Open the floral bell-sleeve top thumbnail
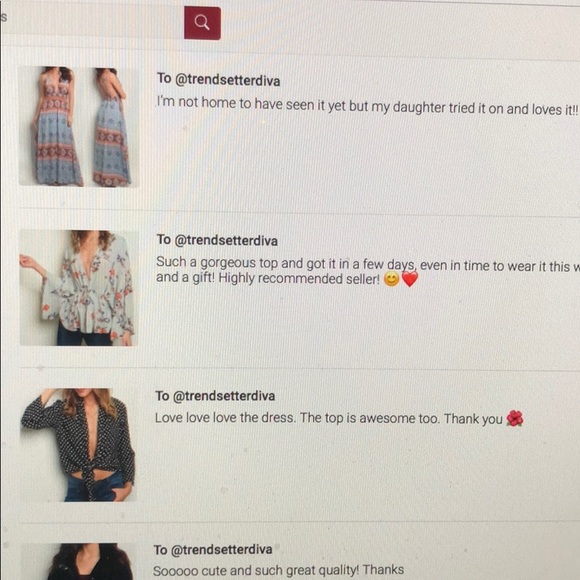 pos(78,288)
